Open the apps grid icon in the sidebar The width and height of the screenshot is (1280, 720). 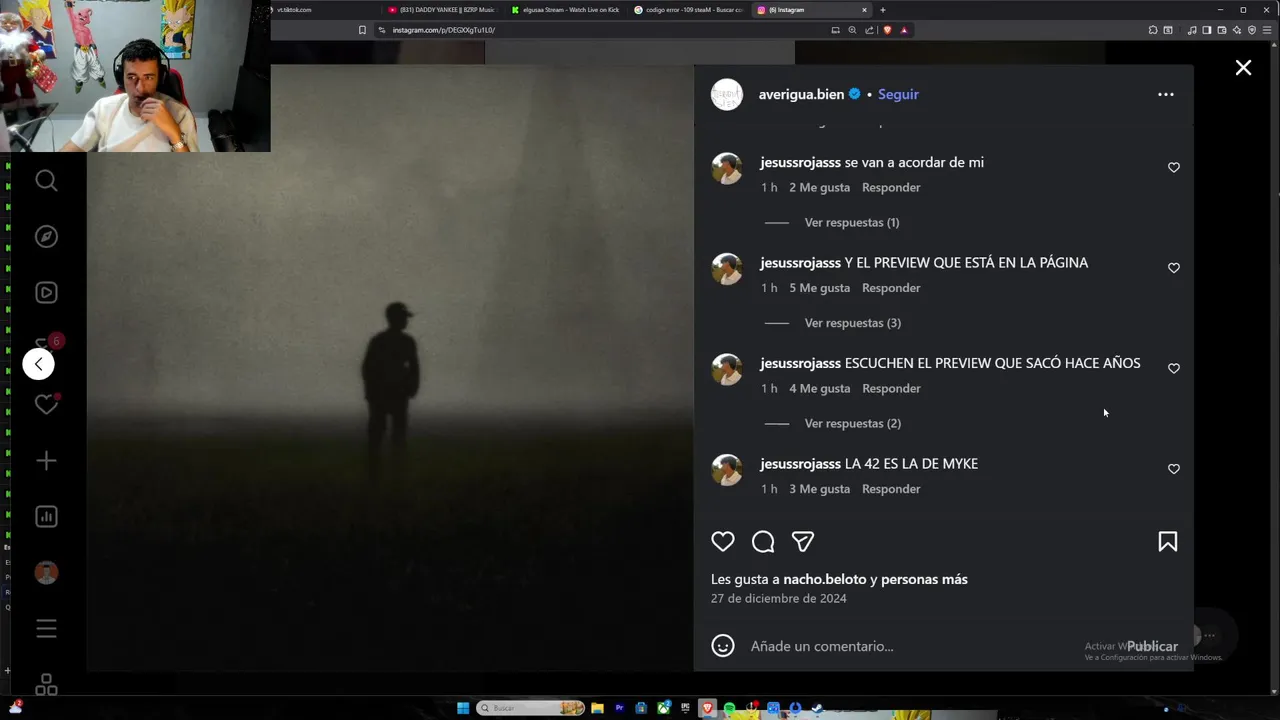tap(46, 685)
